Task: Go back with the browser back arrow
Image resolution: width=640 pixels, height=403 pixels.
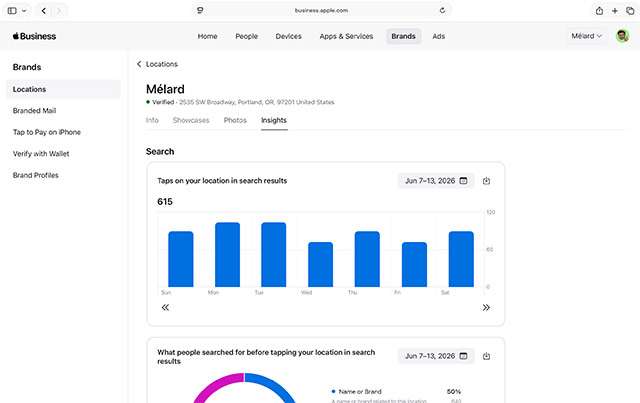Action: (x=44, y=11)
